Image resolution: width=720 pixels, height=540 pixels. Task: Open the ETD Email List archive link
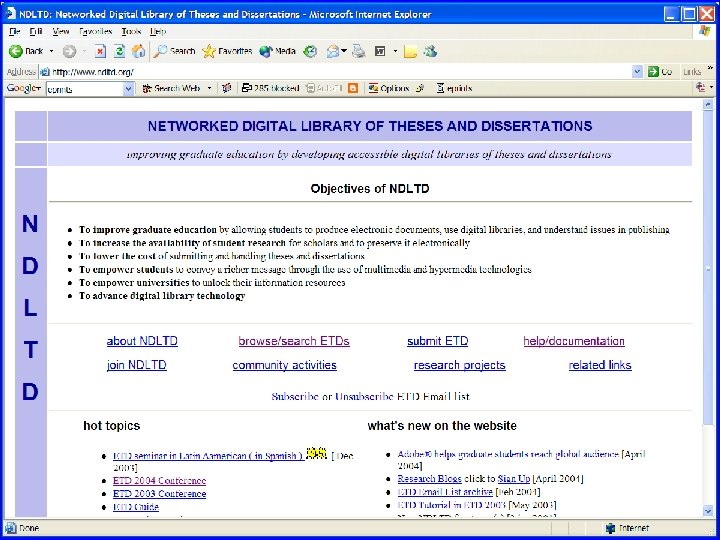point(445,492)
